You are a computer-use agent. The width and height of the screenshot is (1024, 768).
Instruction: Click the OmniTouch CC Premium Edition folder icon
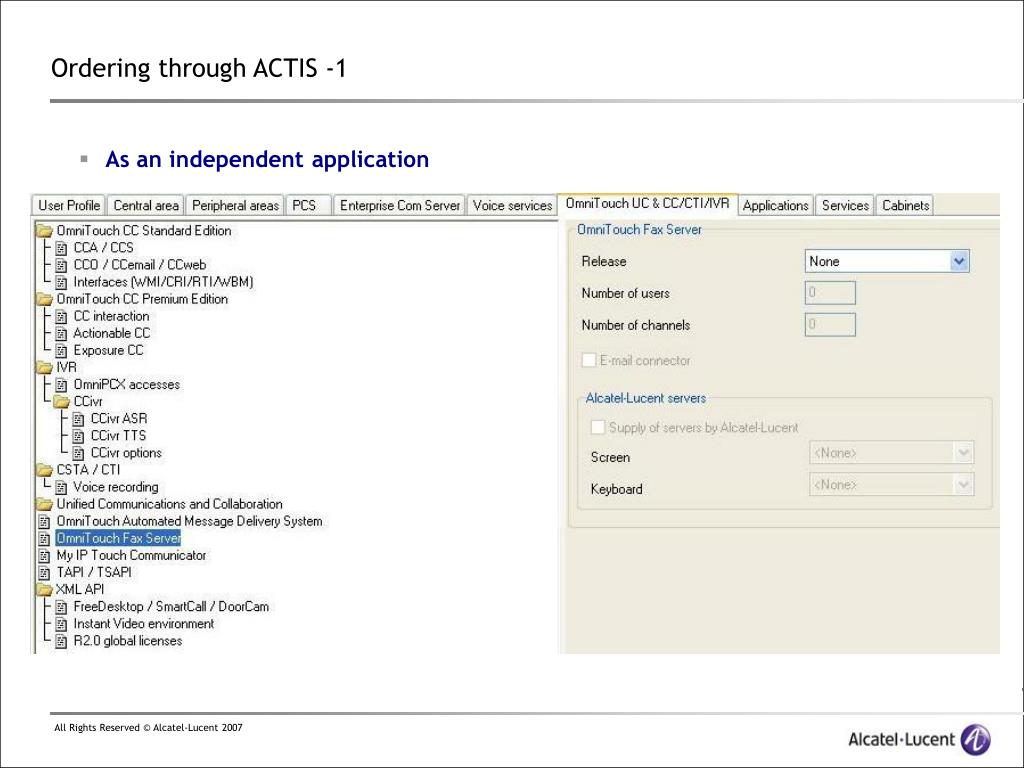(x=44, y=299)
